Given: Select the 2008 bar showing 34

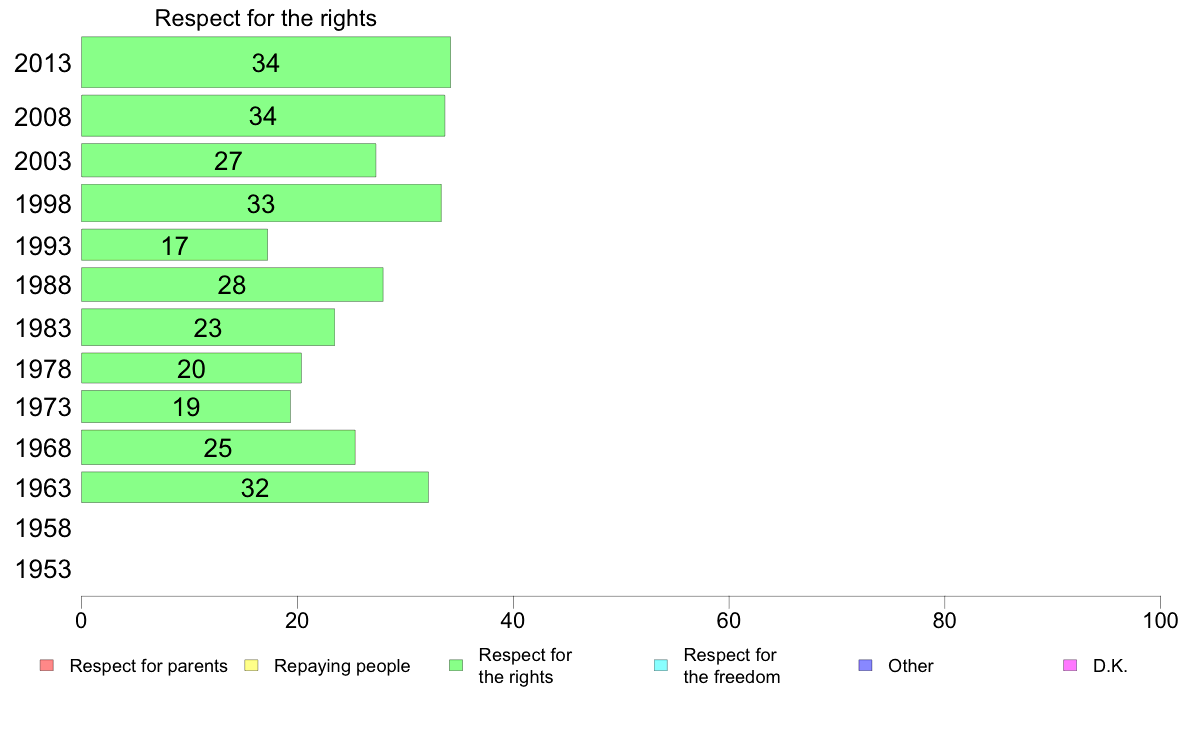Looking at the screenshot, I should coord(263,116).
